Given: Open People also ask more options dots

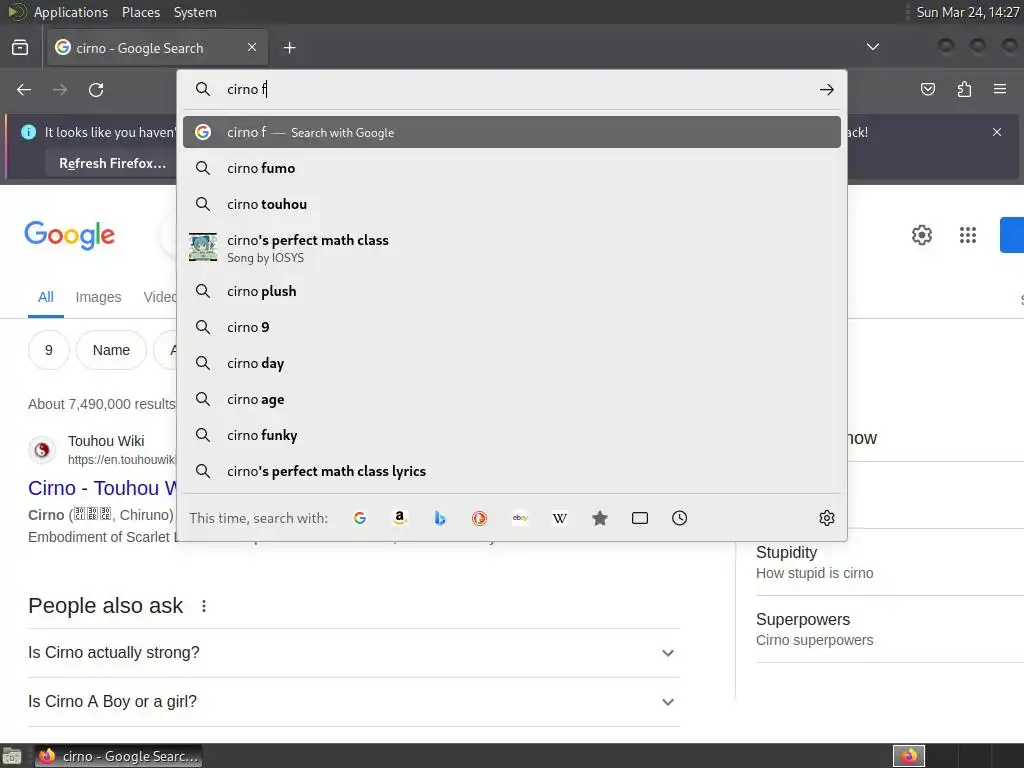Looking at the screenshot, I should point(204,606).
